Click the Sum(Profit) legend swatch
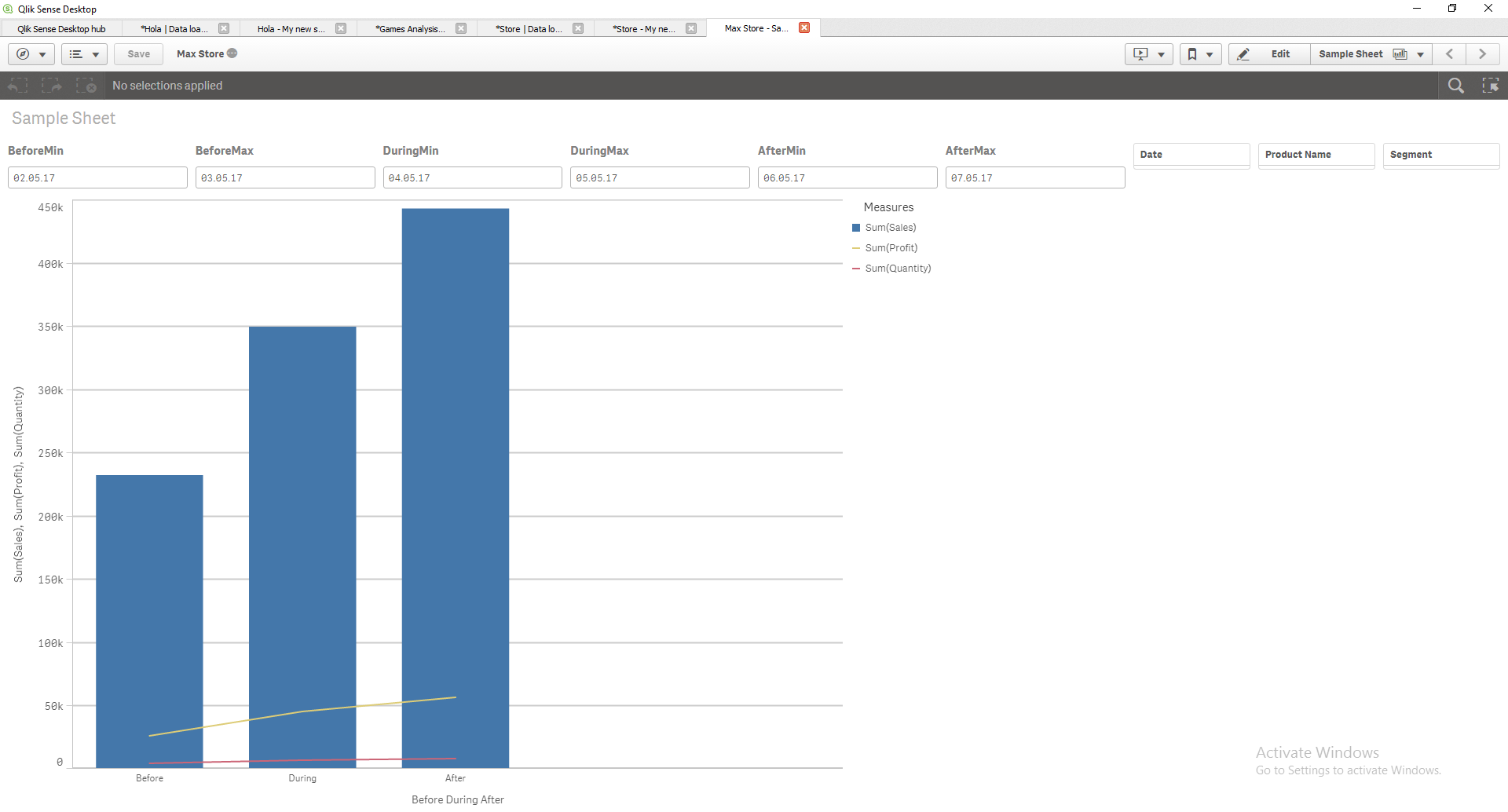 point(856,248)
